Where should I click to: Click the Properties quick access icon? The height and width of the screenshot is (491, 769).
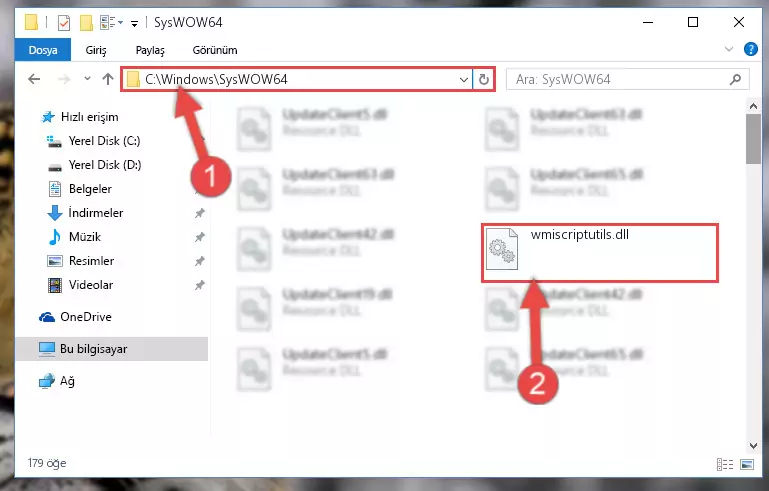pyautogui.click(x=64, y=23)
